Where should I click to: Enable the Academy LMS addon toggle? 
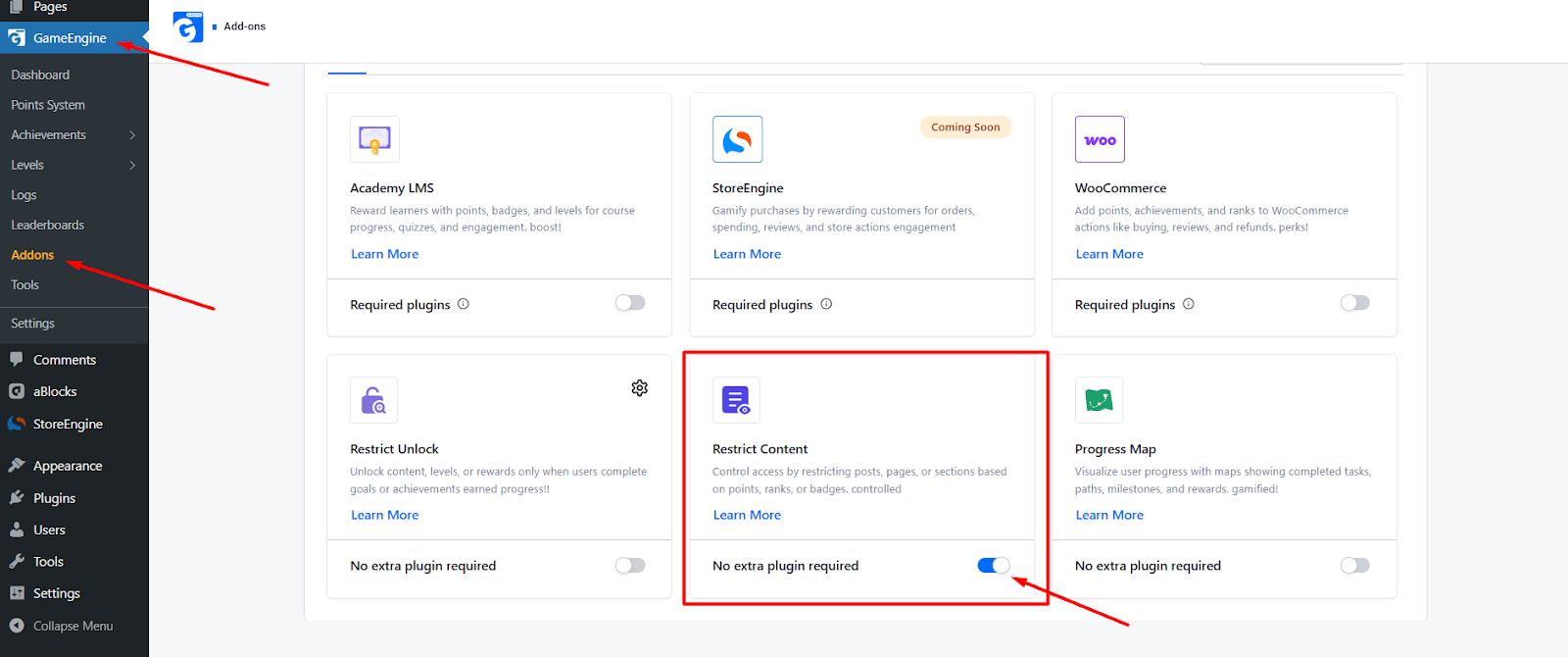(630, 303)
